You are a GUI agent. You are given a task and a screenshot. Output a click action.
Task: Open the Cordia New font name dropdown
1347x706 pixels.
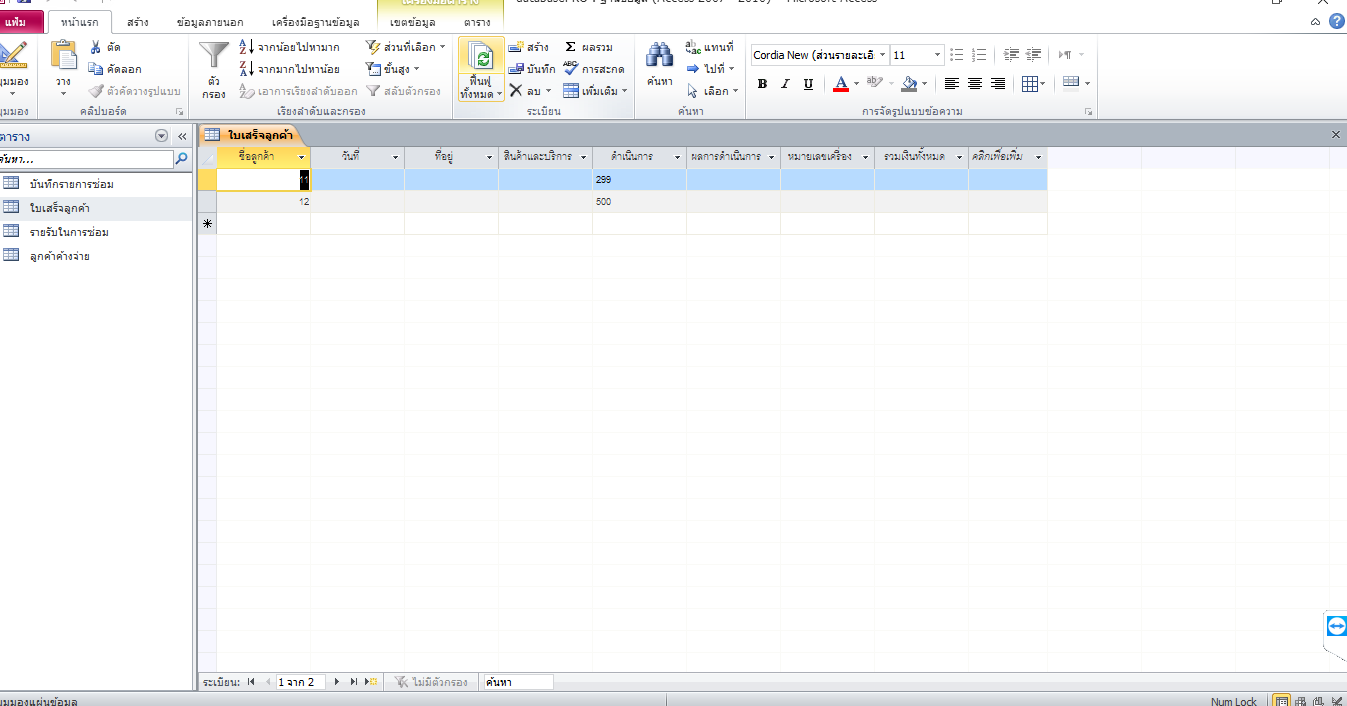pyautogui.click(x=882, y=55)
